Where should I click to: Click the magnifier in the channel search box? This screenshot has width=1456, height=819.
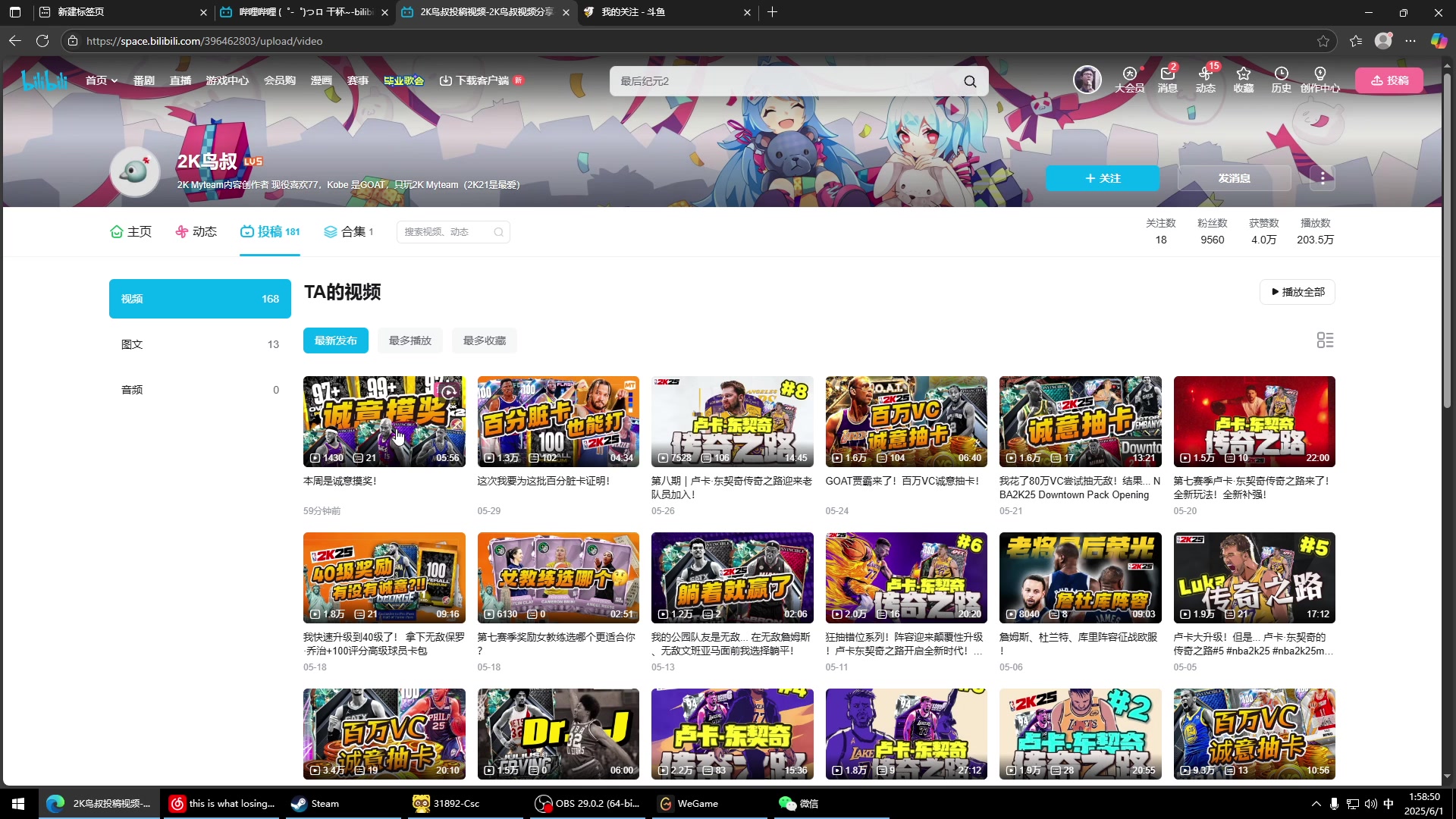(498, 232)
